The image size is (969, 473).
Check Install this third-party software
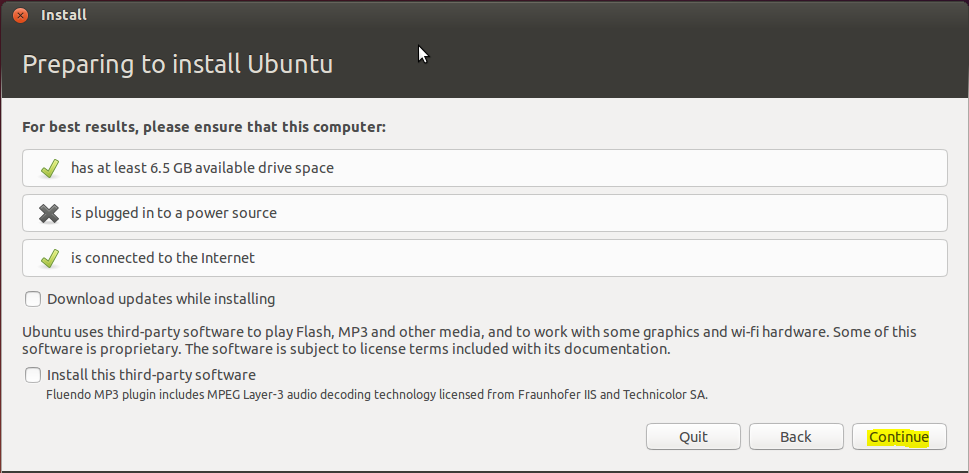pyautogui.click(x=33, y=375)
